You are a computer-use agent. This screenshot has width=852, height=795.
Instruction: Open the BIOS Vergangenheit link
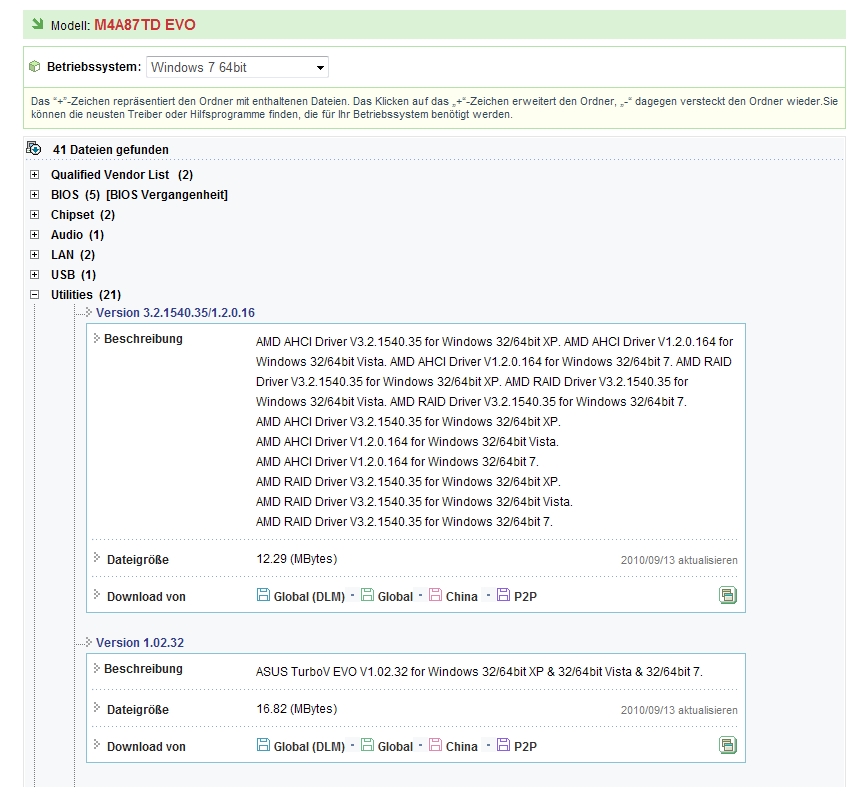167,195
